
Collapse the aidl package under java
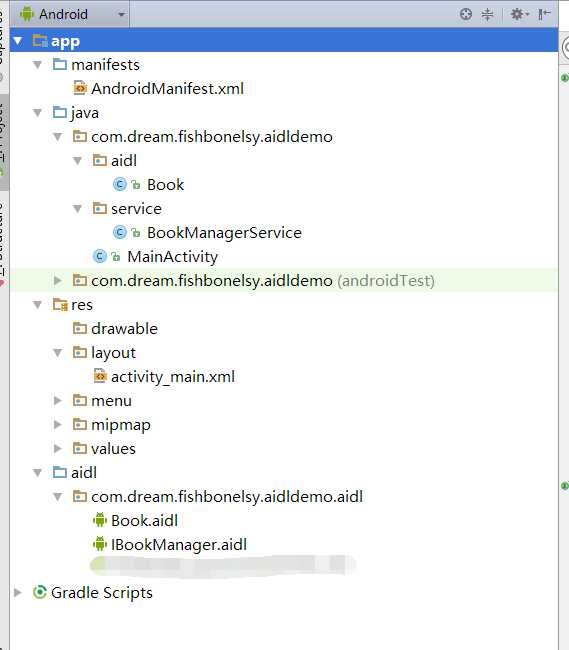tap(77, 161)
